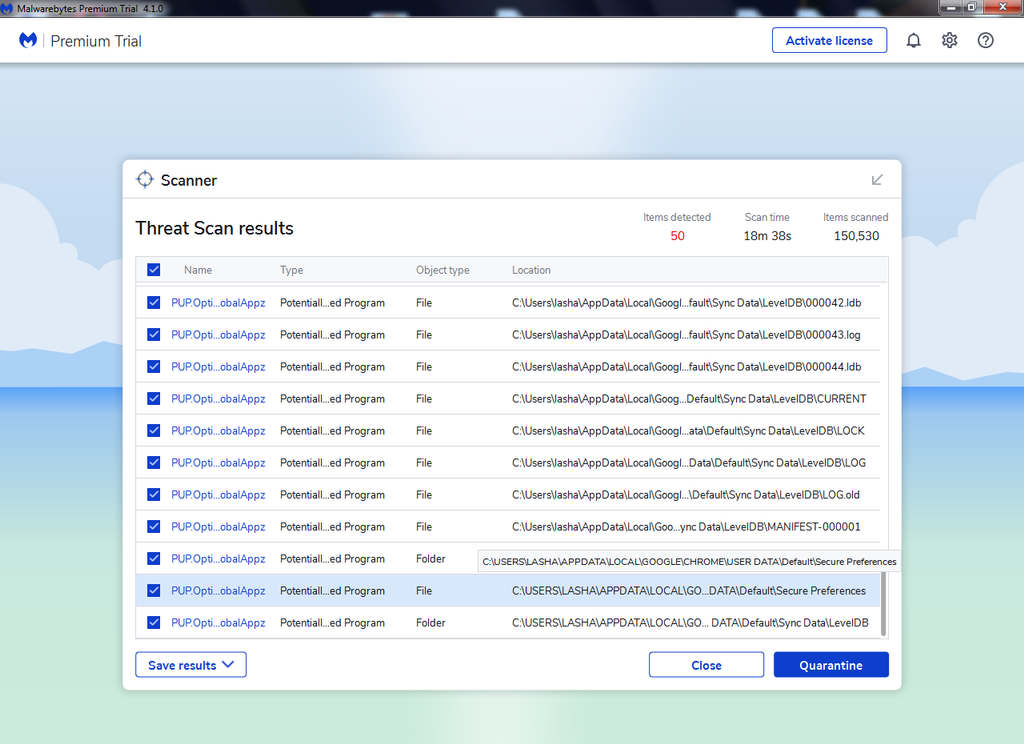Viewport: 1024px width, 744px height.
Task: Uncheck the row for LevelDB\LOG
Action: click(153, 462)
